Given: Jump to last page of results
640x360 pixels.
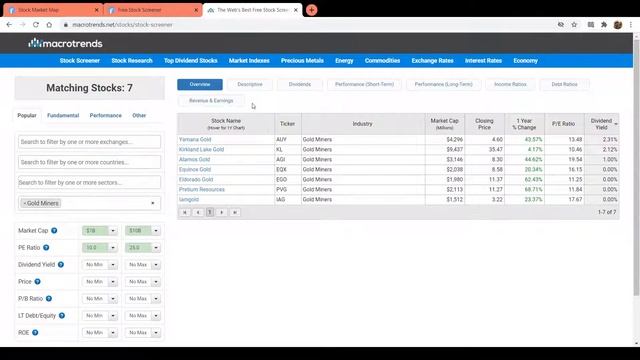Looking at the screenshot, I should point(235,212).
